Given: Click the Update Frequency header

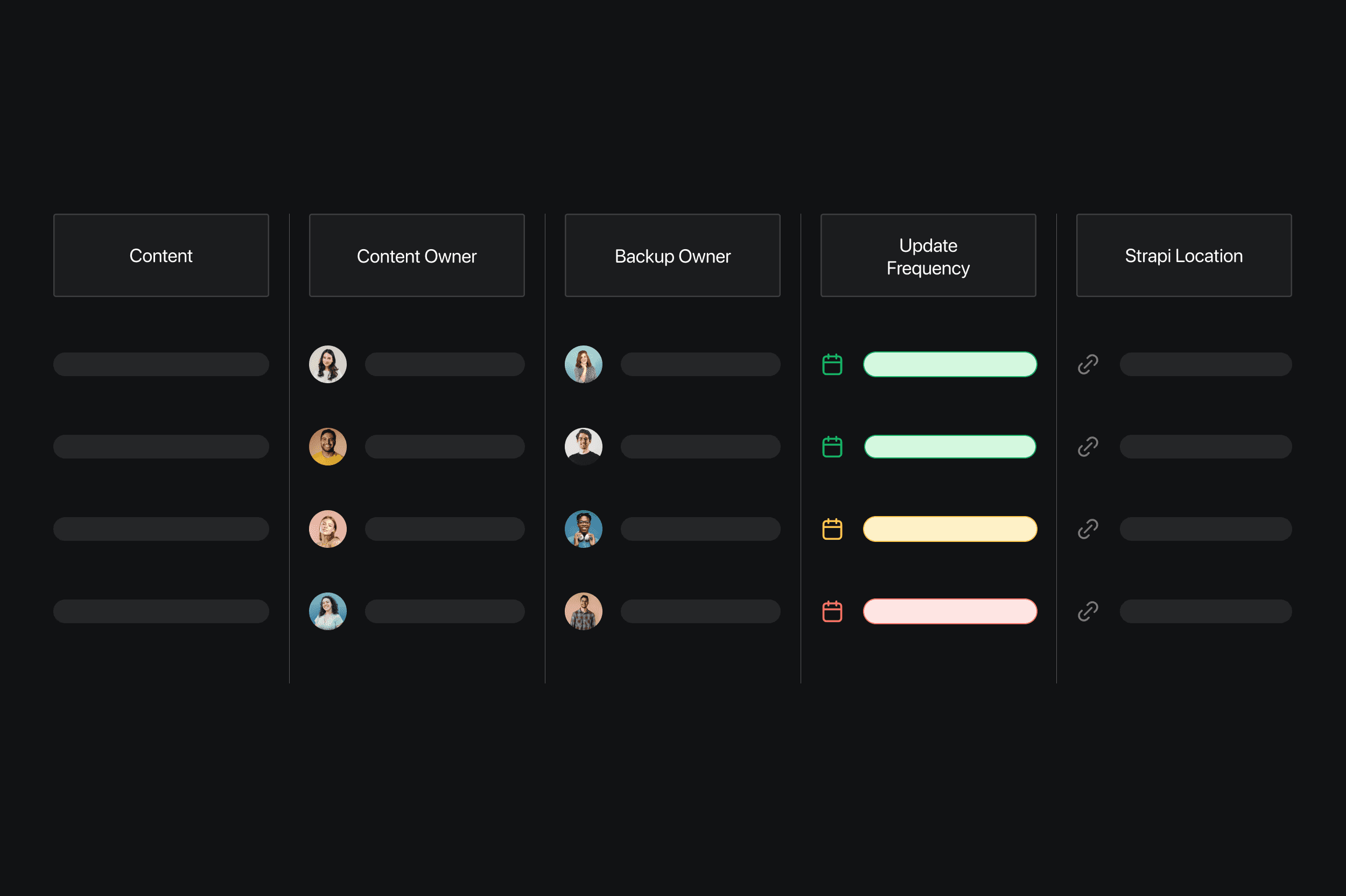Looking at the screenshot, I should [928, 256].
